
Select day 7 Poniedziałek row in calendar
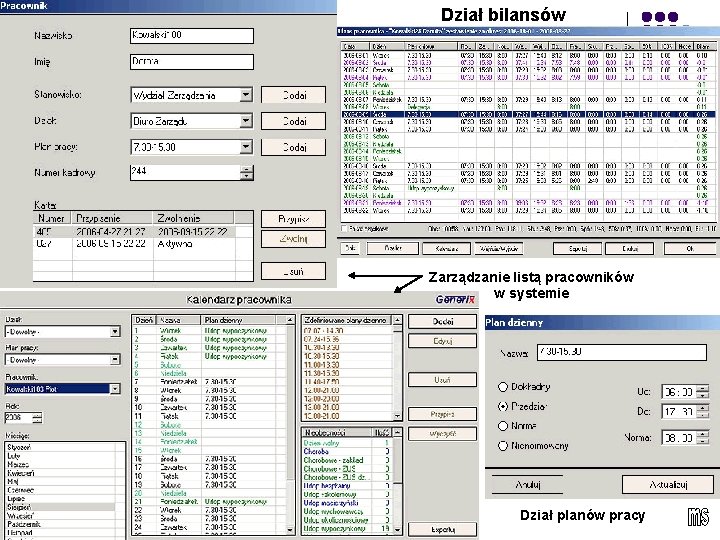pyautogui.click(x=209, y=382)
